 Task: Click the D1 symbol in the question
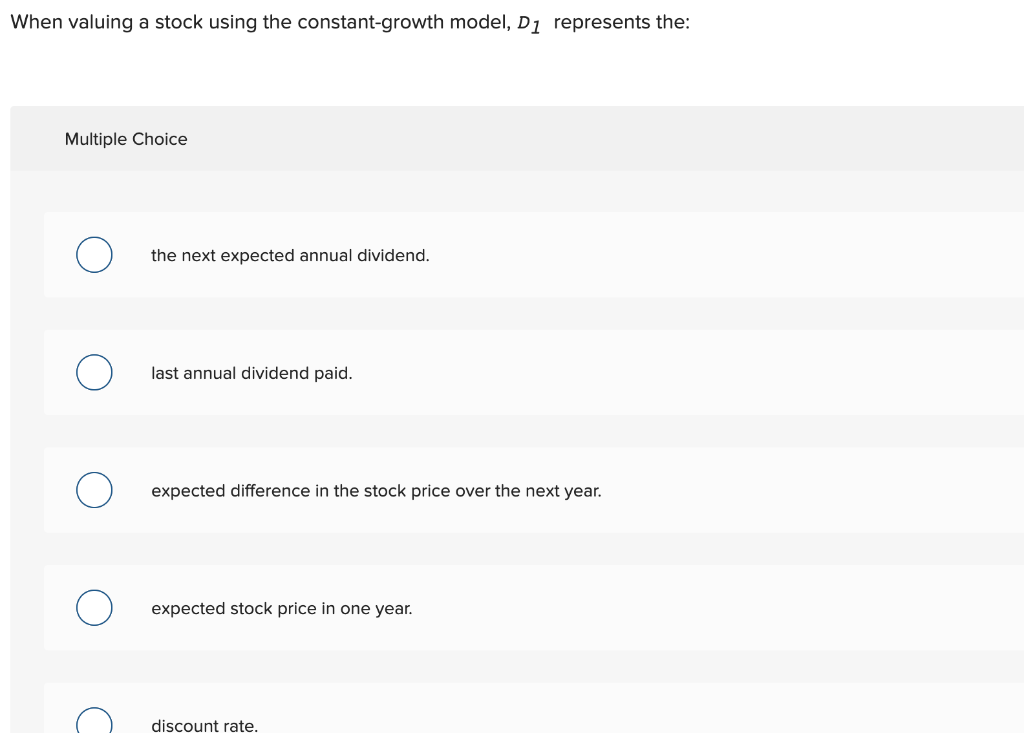(527, 24)
